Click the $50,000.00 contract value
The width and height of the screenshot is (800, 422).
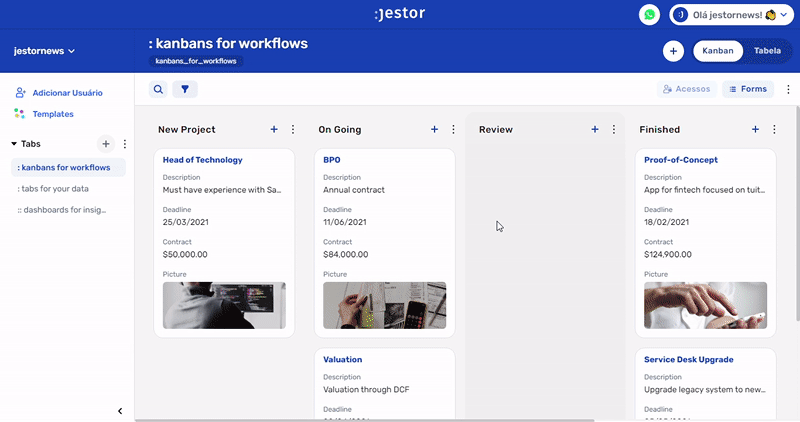coord(185,254)
